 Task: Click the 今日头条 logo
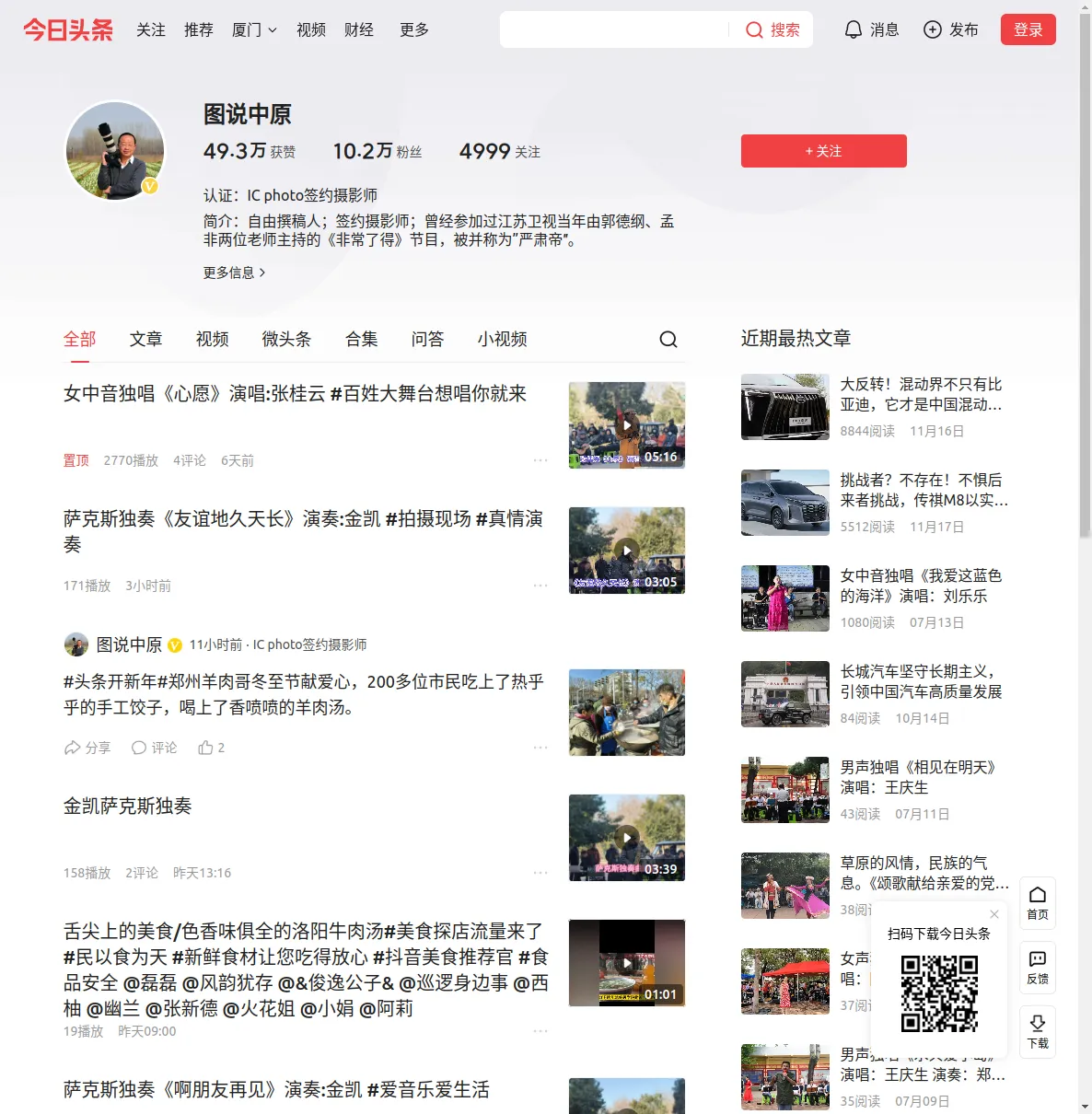(x=68, y=29)
